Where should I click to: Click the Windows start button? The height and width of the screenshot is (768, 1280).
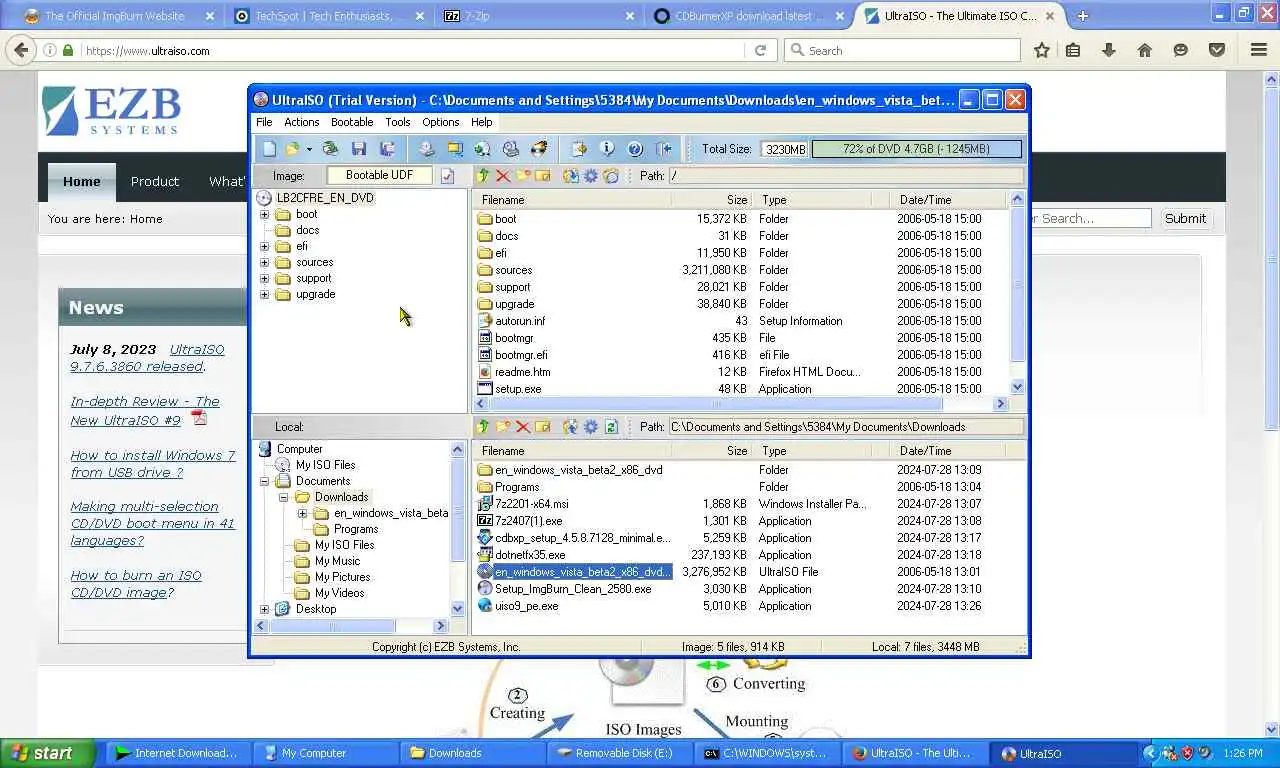coord(47,753)
